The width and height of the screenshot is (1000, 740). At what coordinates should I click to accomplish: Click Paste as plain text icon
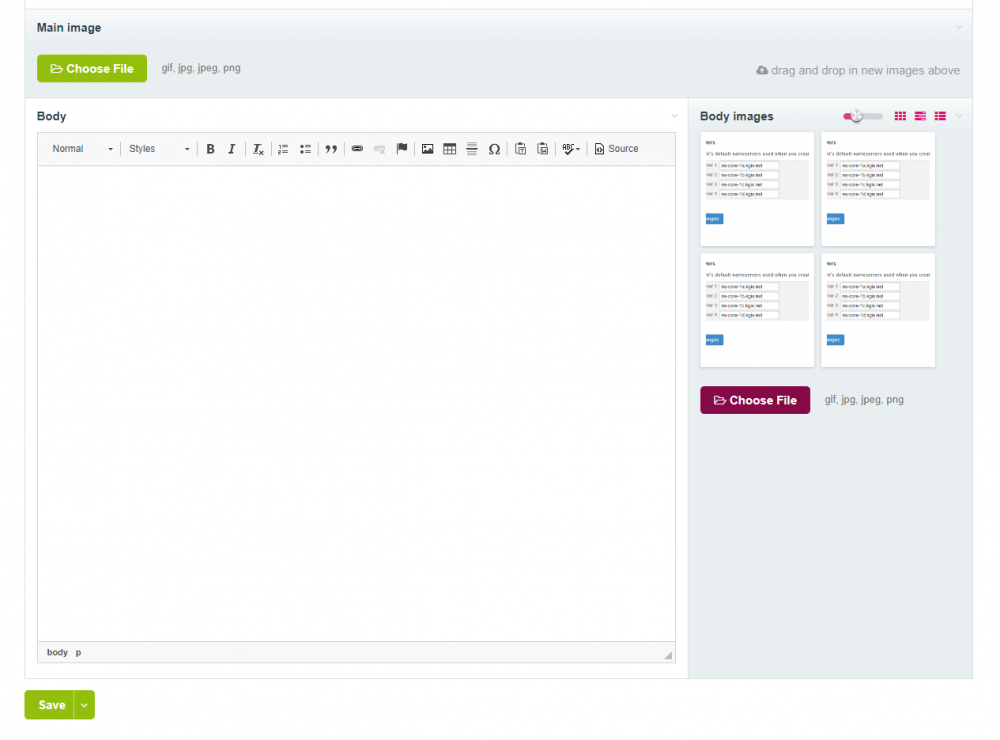tap(520, 149)
